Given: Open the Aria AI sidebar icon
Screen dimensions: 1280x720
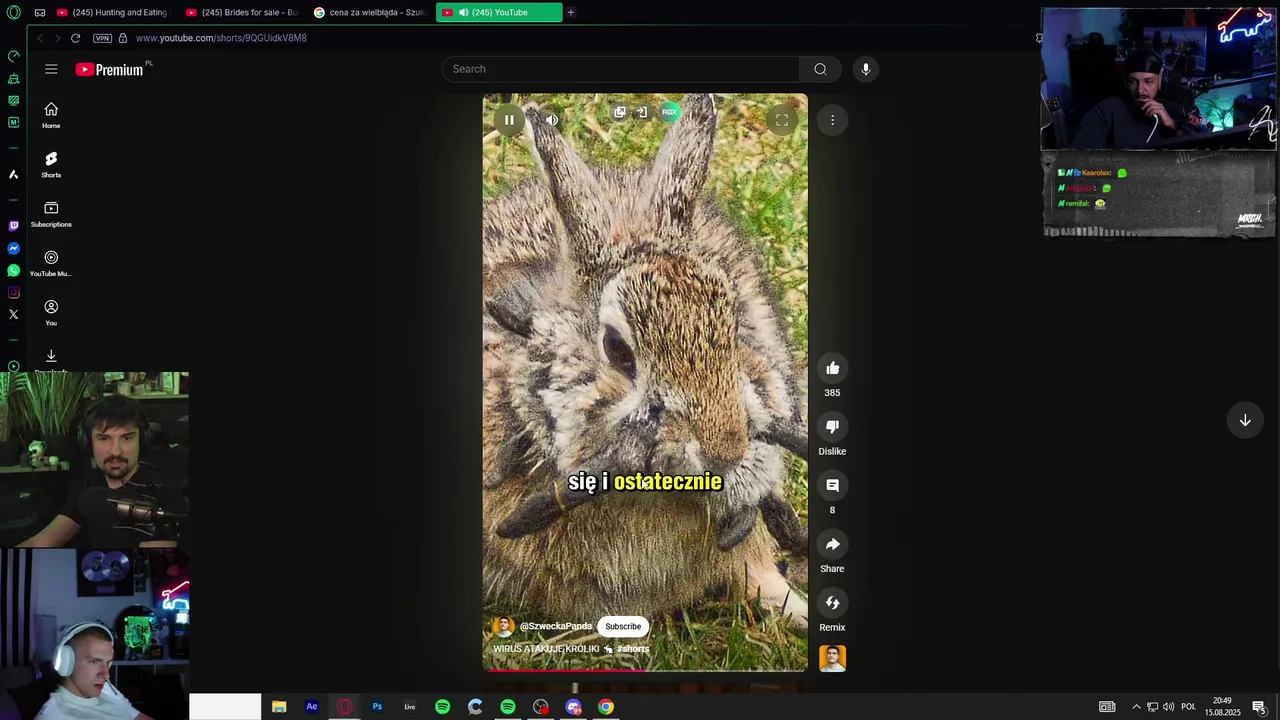Looking at the screenshot, I should pyautogui.click(x=13, y=174).
